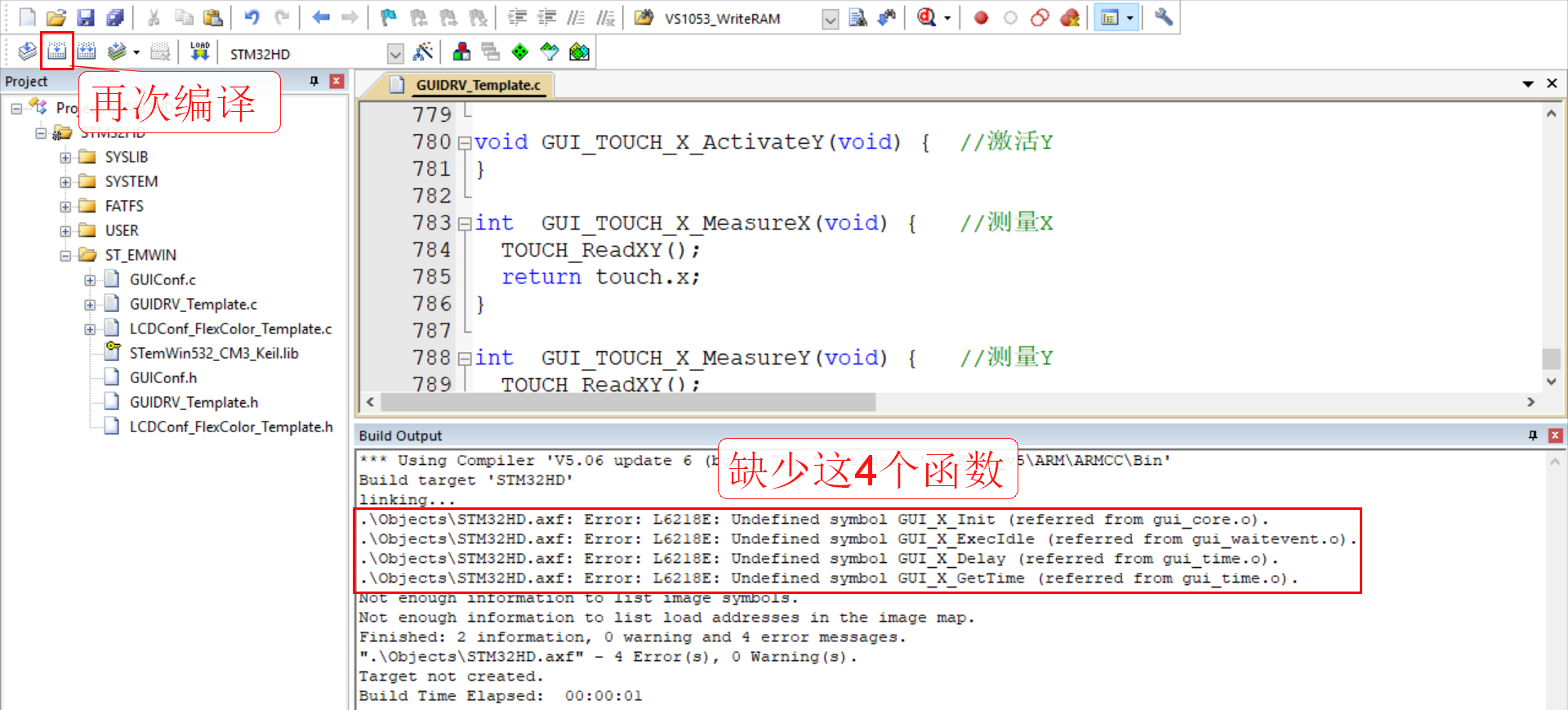Collapse code fold at line 783
Viewport: 1568px width, 710px height.
pyautogui.click(x=464, y=223)
